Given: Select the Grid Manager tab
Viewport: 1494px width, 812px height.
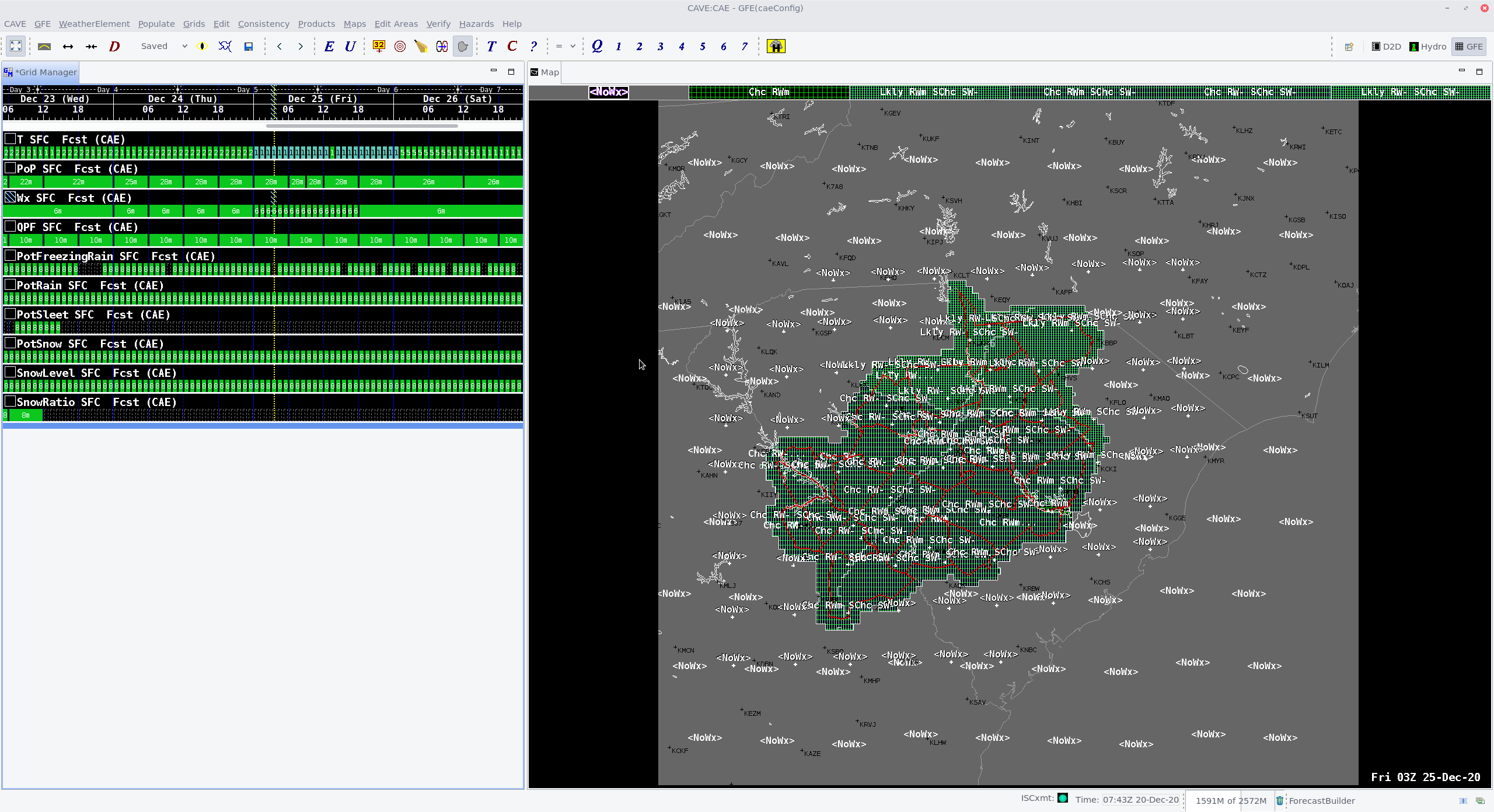Looking at the screenshot, I should [40, 72].
